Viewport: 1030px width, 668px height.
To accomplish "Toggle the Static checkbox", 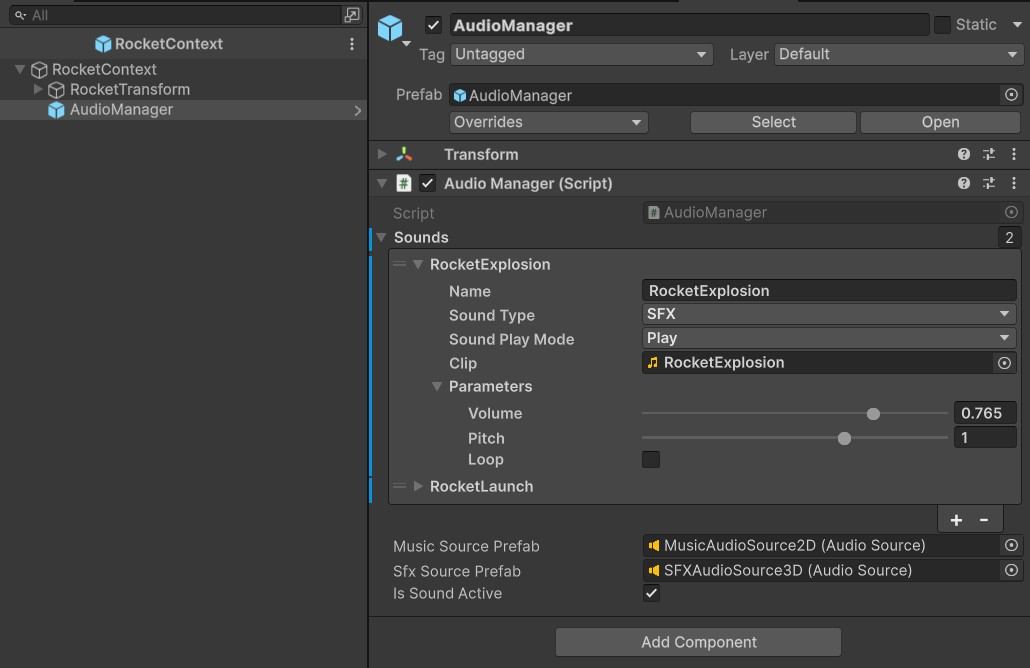I will click(x=942, y=25).
